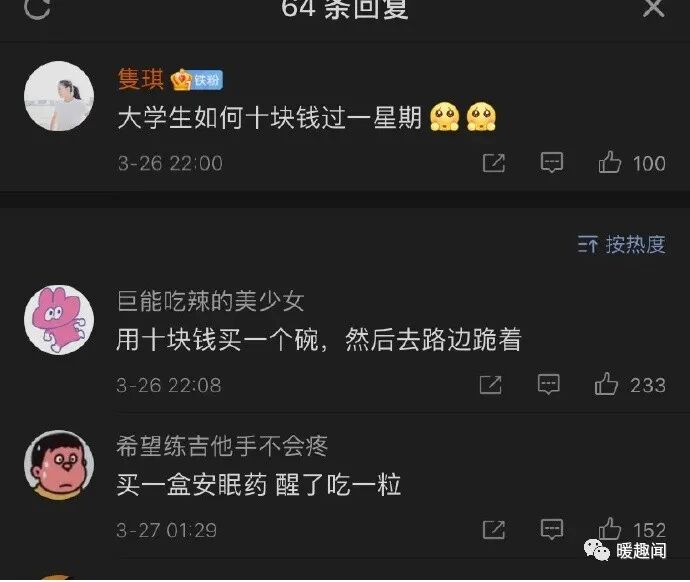The height and width of the screenshot is (582, 690).
Task: Tap the comment text 大学生如何十块钱过一星期
Action: (270, 118)
